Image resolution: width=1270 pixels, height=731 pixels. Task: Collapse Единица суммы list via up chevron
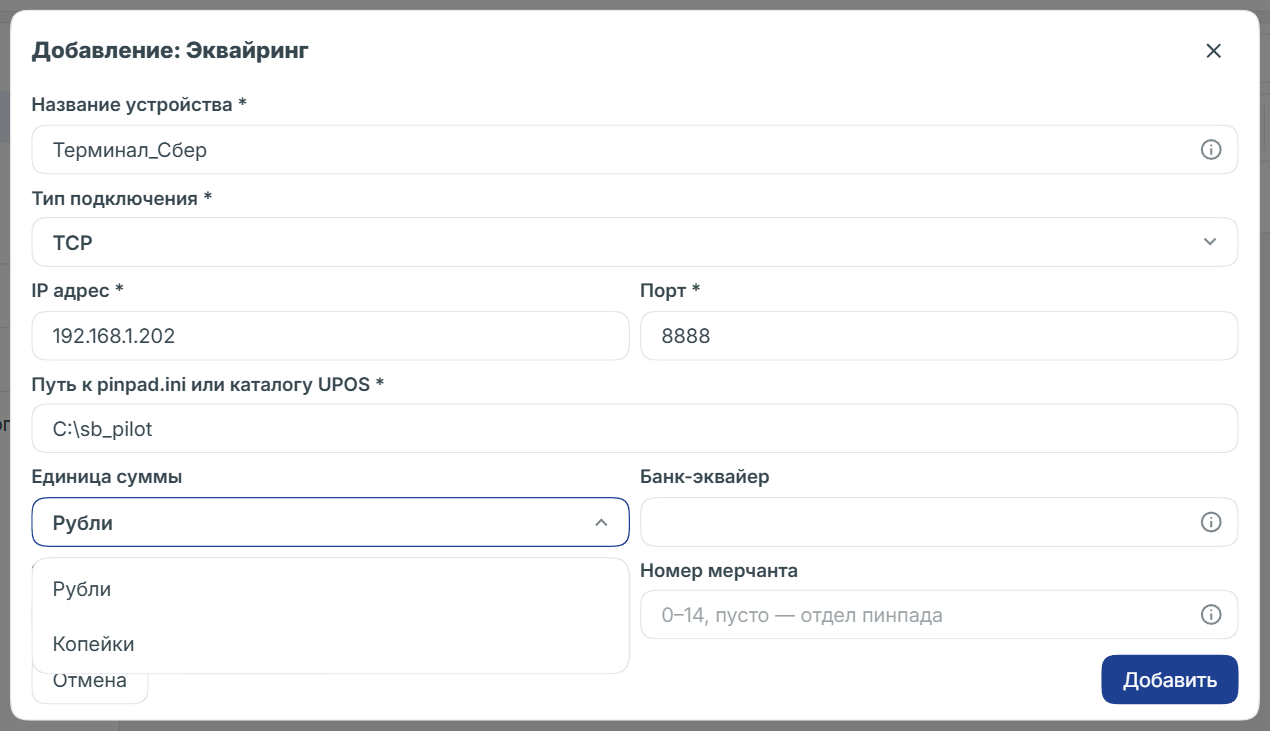click(x=601, y=522)
